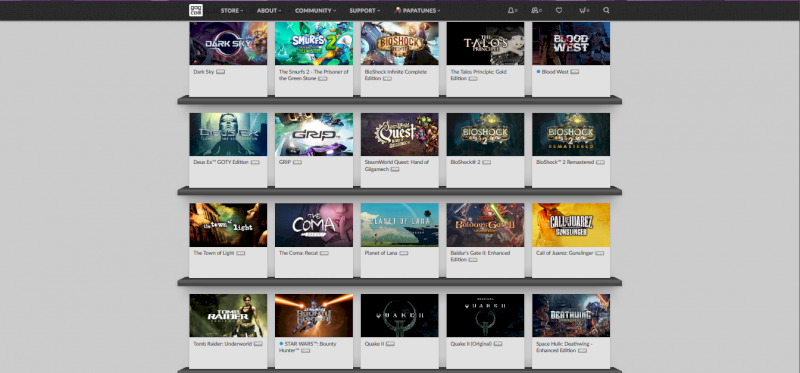800x373 pixels.
Task: Expand the STORE menu
Action: (x=232, y=10)
